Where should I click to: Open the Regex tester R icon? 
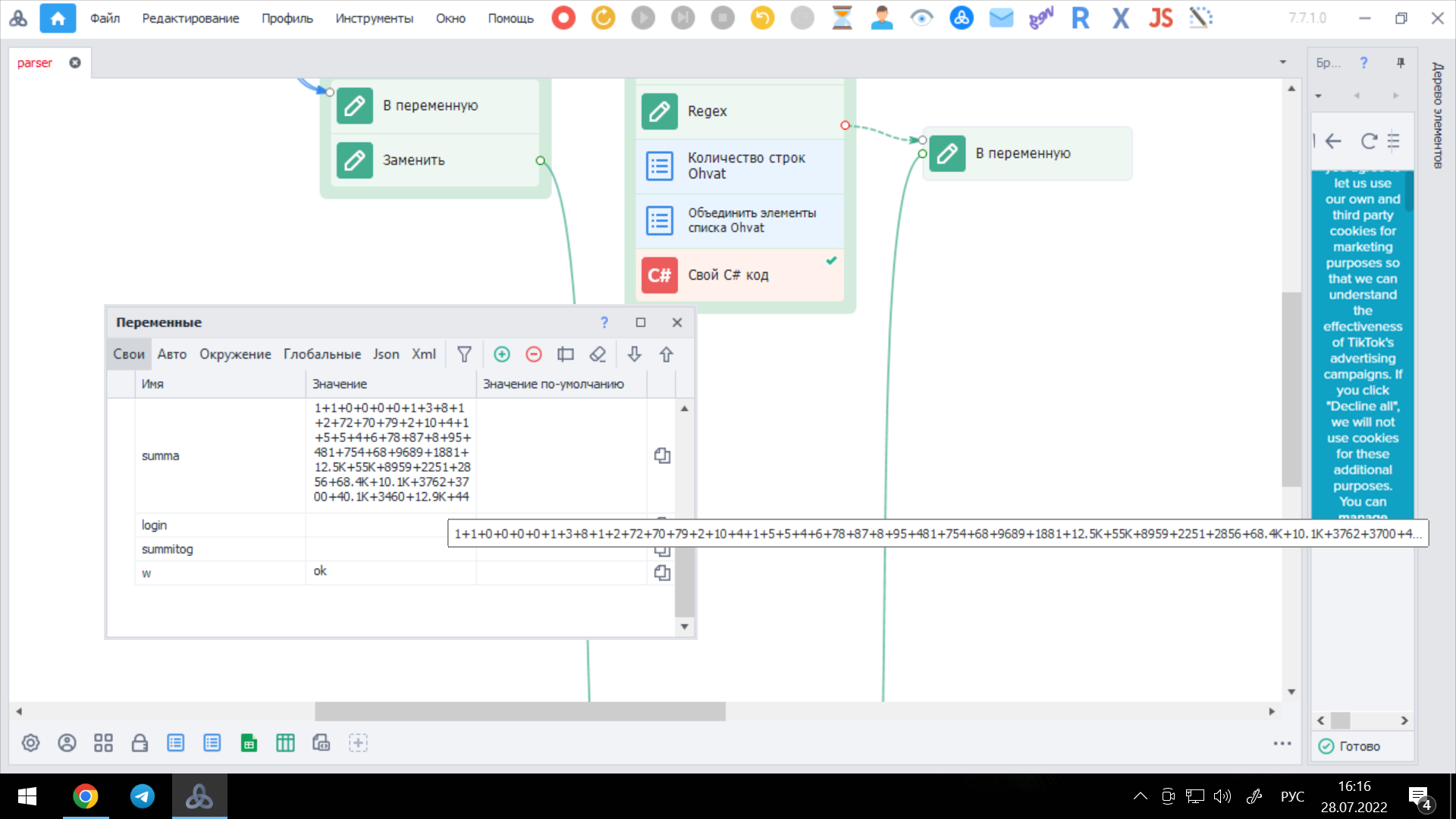tap(1081, 17)
